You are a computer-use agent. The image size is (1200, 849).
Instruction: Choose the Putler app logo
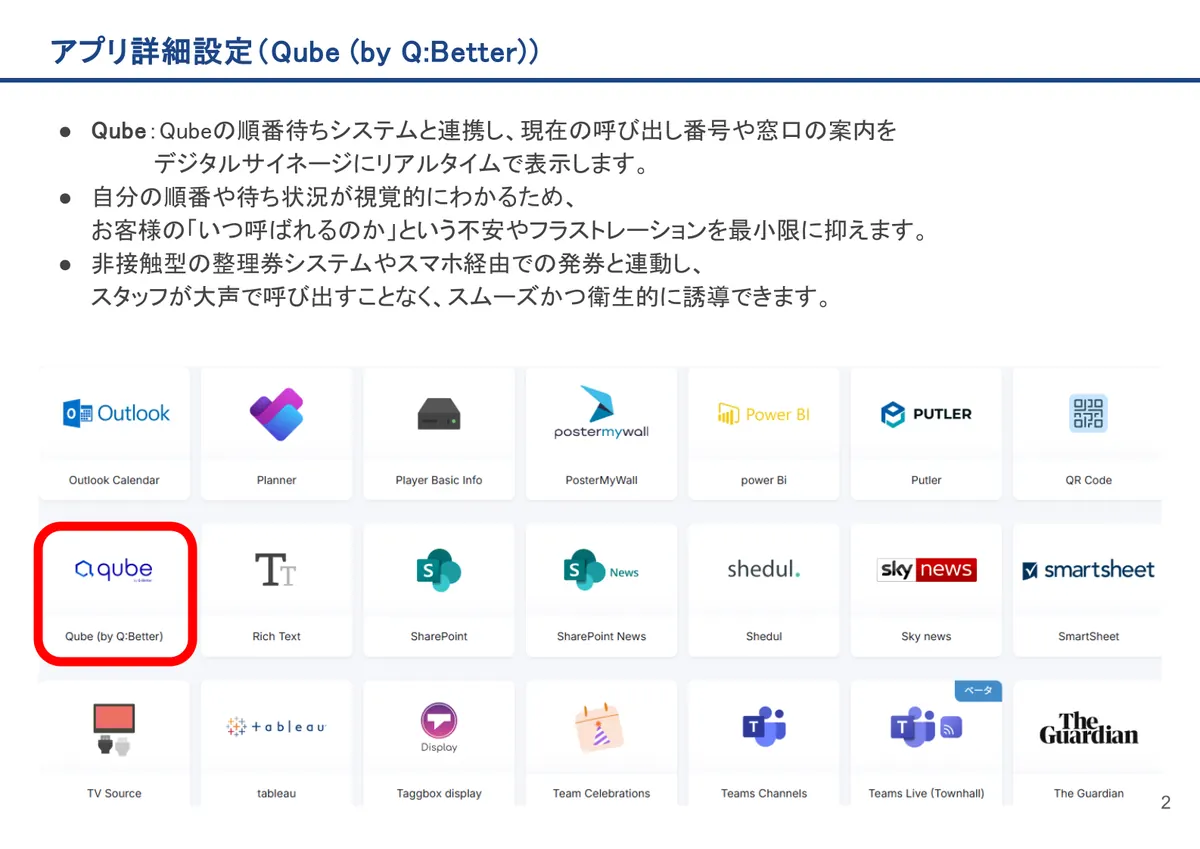pyautogui.click(x=926, y=414)
